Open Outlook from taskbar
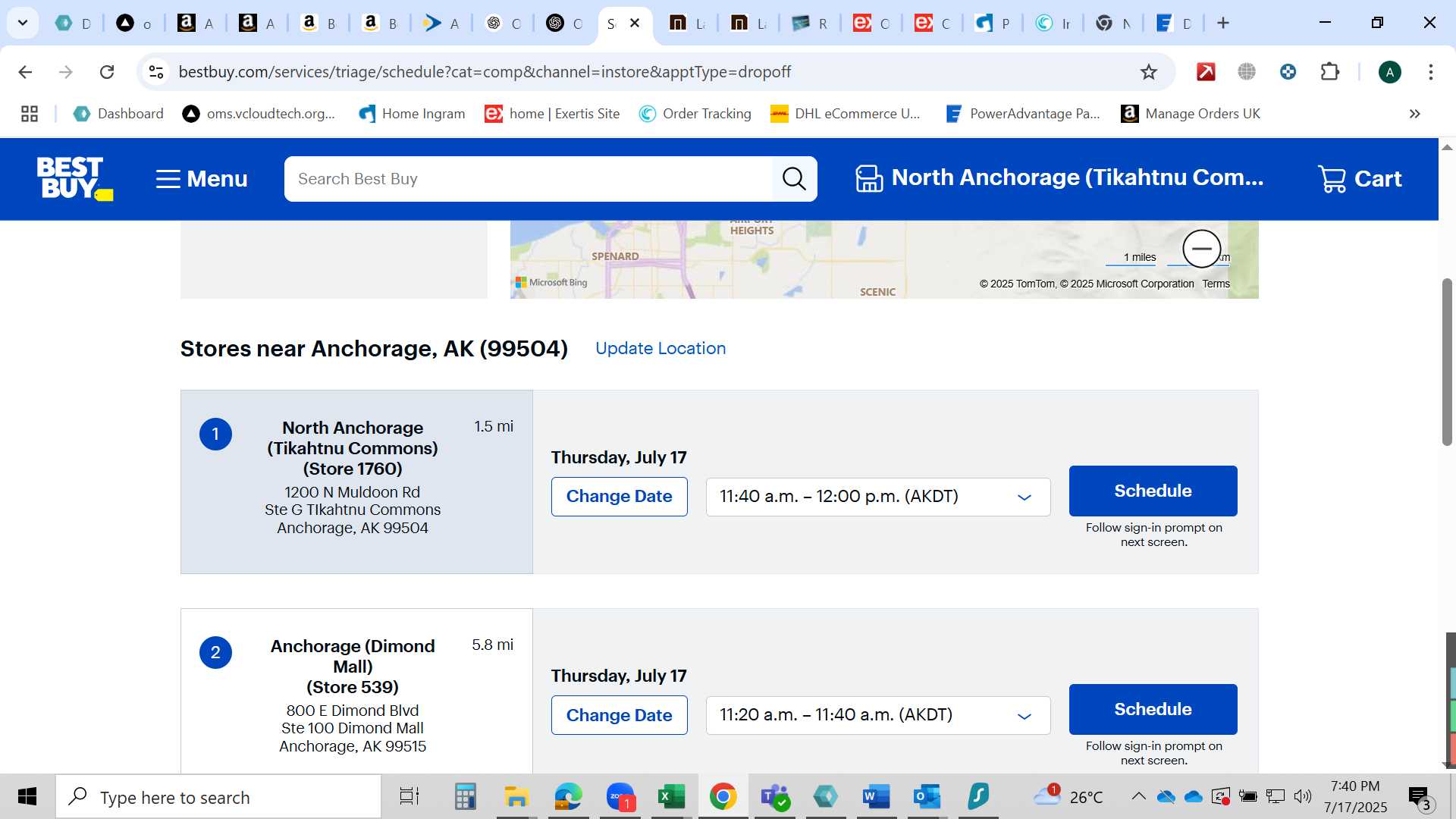The image size is (1456, 819). pyautogui.click(x=927, y=797)
